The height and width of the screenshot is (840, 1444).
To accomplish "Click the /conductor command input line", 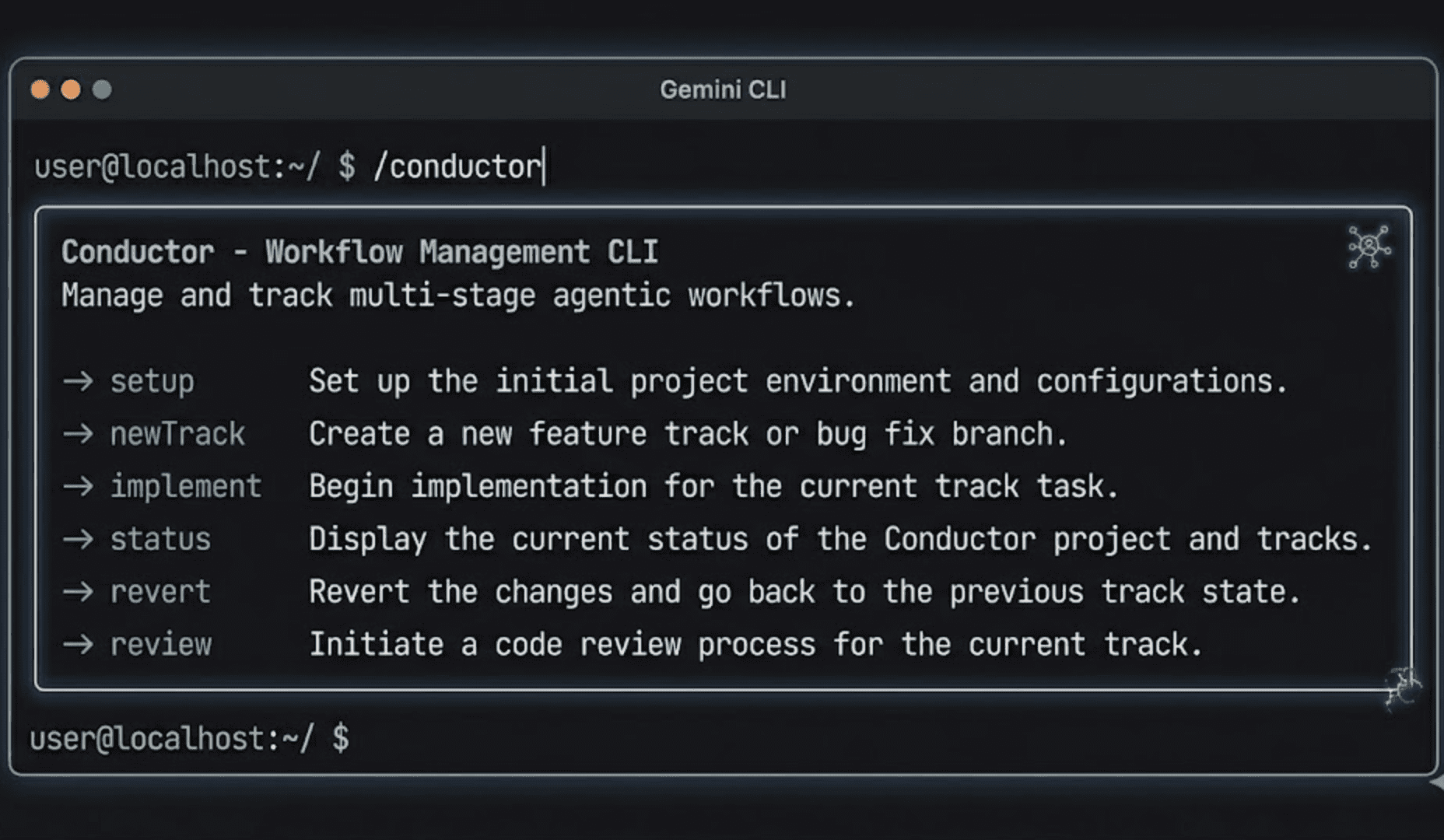I will coord(459,167).
